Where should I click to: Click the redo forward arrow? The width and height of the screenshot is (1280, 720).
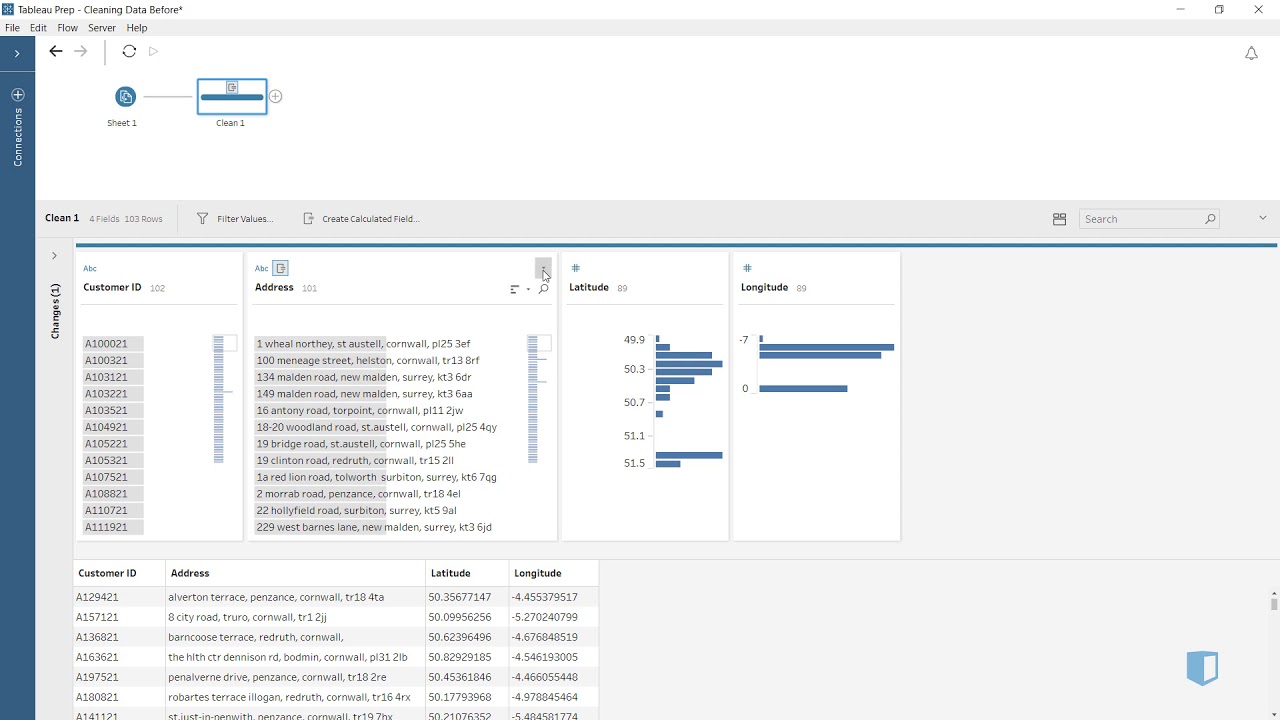81,52
